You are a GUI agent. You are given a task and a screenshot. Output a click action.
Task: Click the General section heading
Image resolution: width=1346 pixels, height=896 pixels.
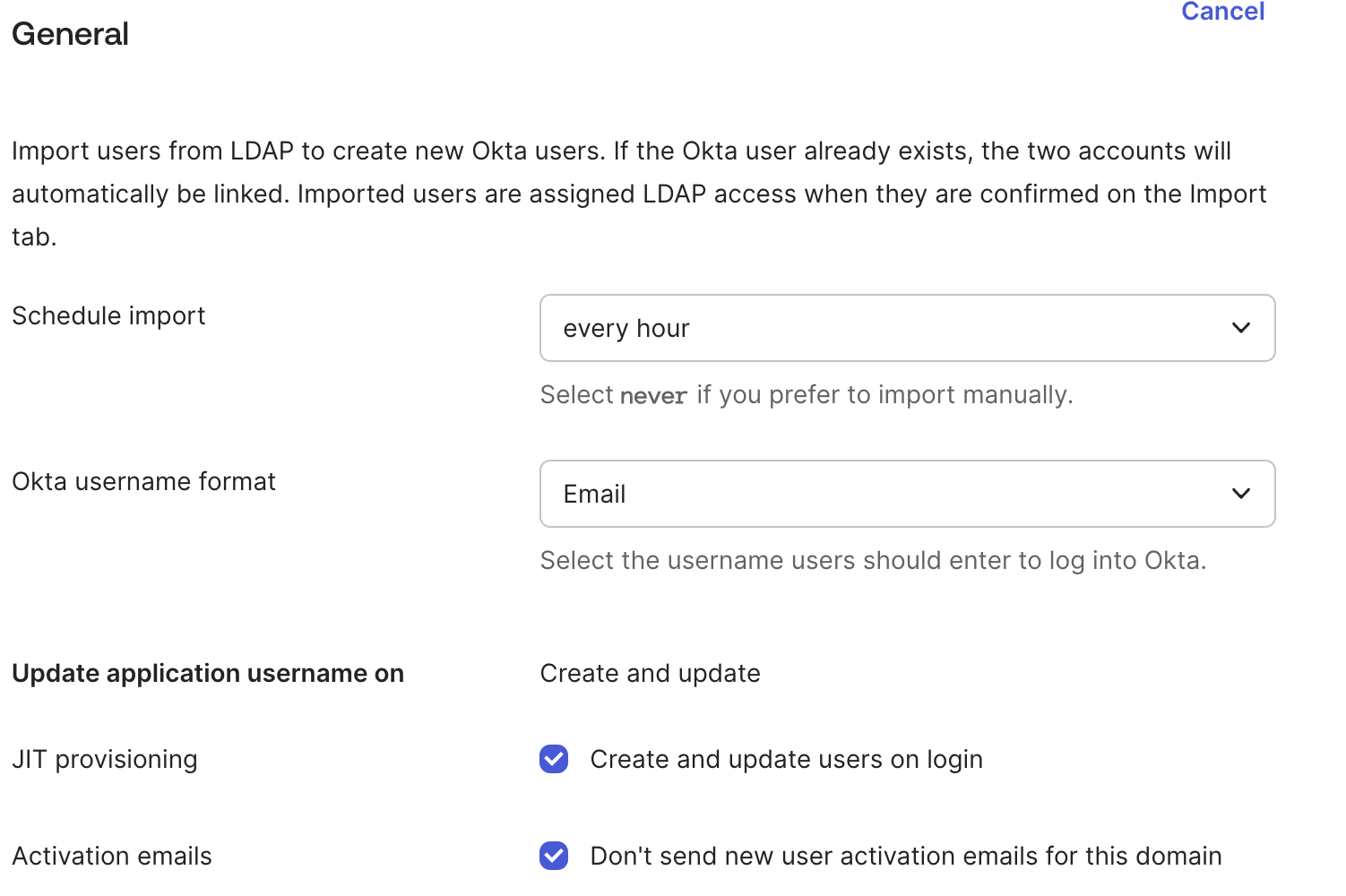(x=71, y=34)
